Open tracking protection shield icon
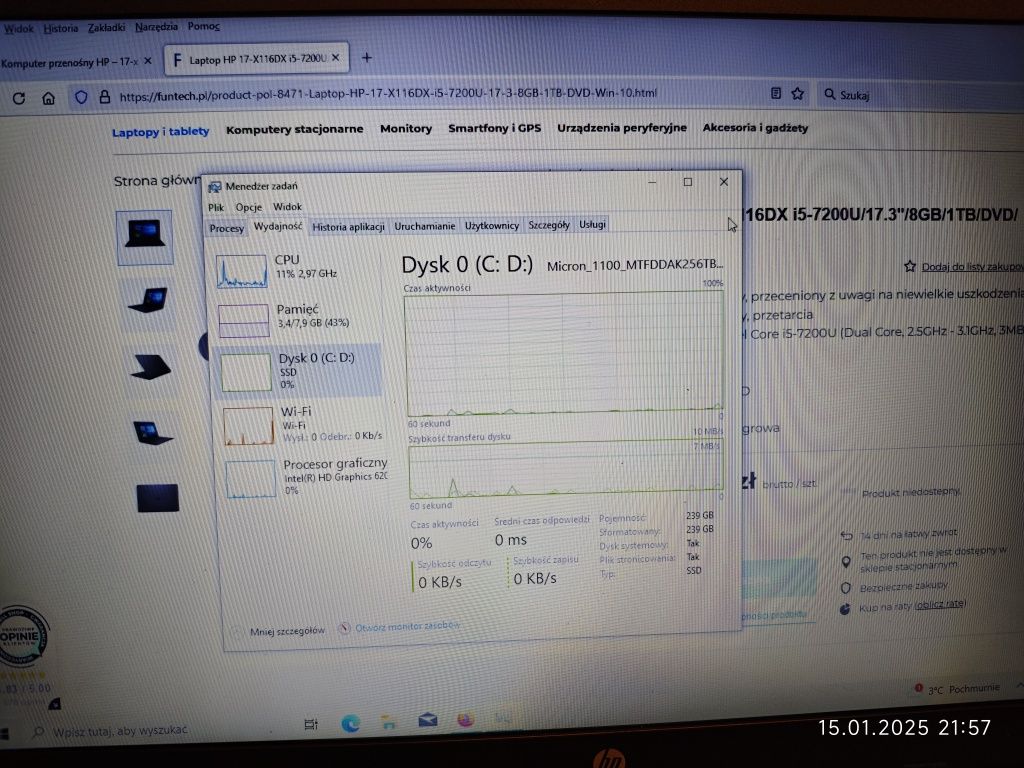The width and height of the screenshot is (1024, 768). pyautogui.click(x=81, y=97)
